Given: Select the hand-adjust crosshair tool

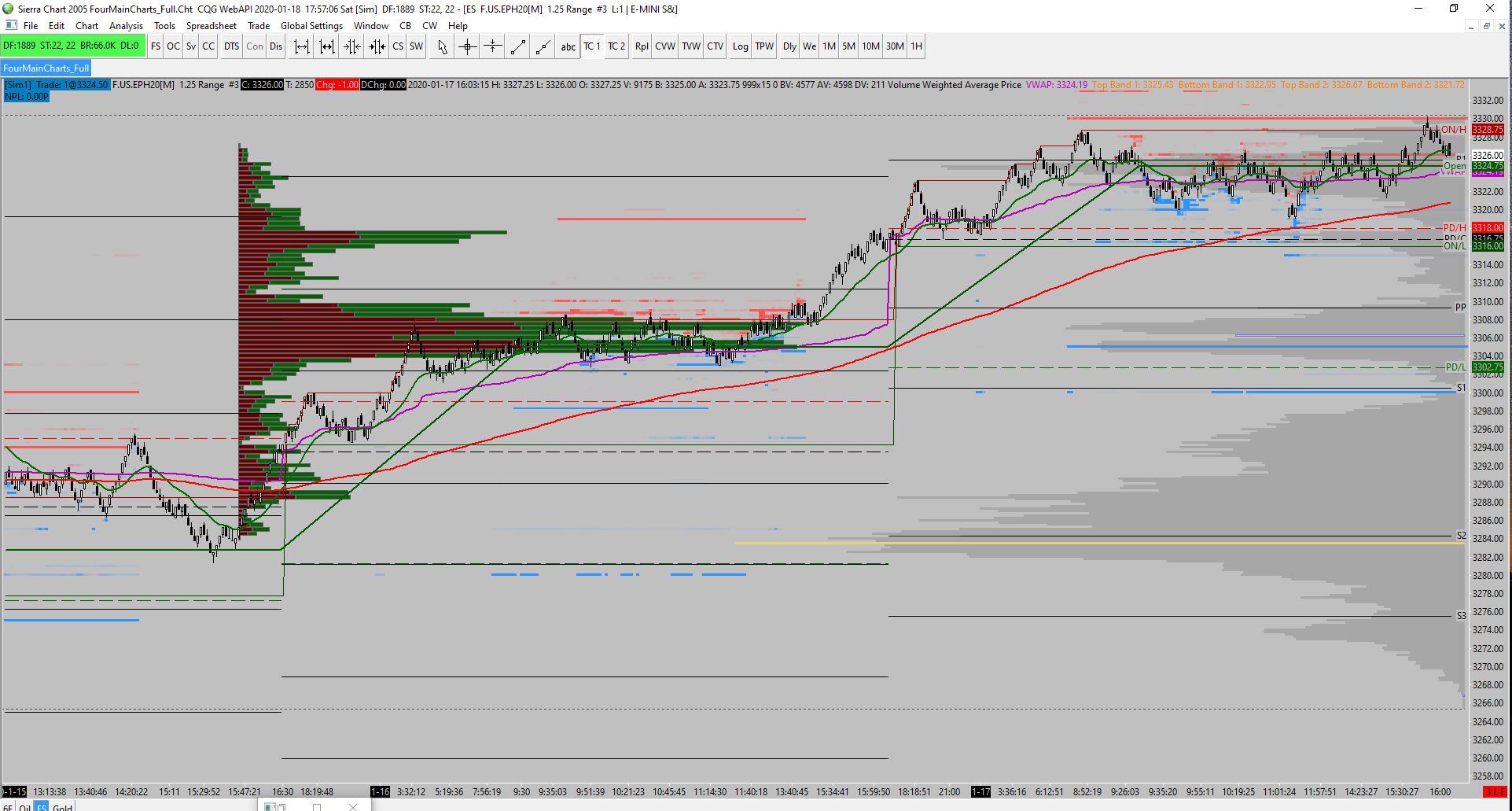Looking at the screenshot, I should coord(493,46).
